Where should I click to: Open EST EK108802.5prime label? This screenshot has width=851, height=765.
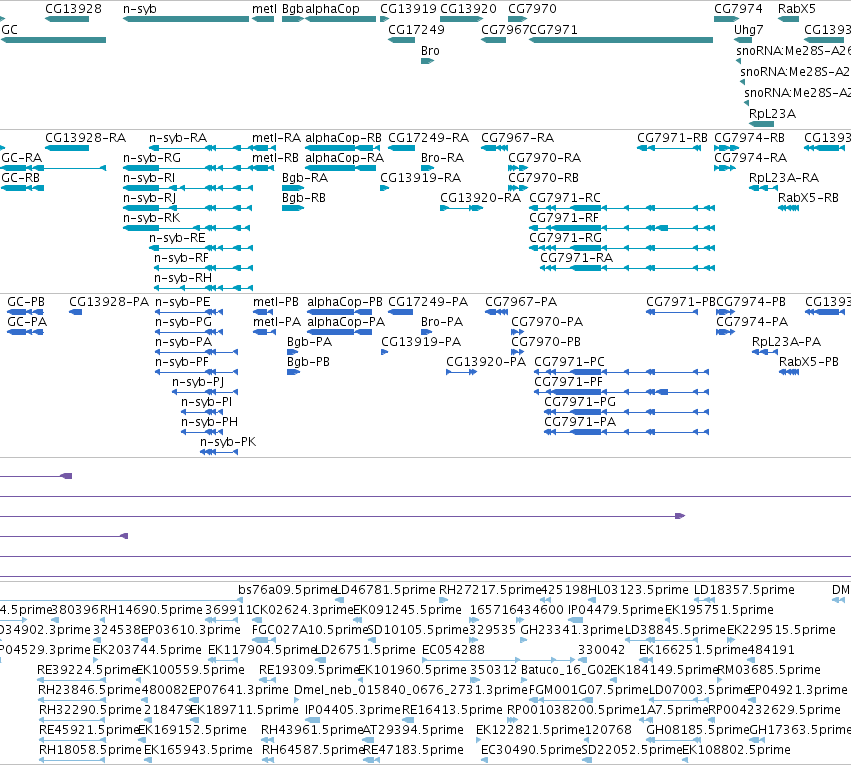(x=736, y=750)
